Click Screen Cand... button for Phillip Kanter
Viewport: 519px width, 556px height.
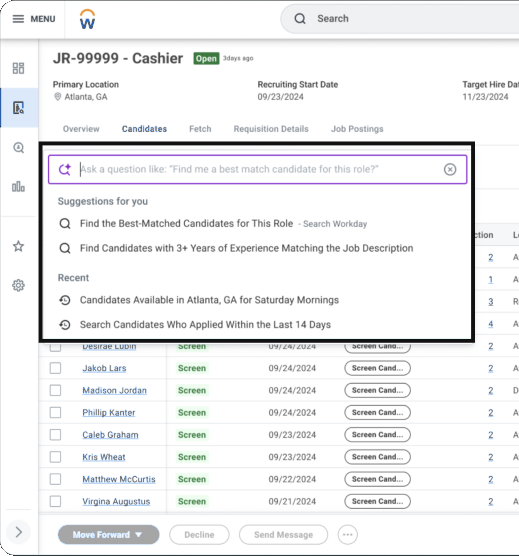click(378, 412)
